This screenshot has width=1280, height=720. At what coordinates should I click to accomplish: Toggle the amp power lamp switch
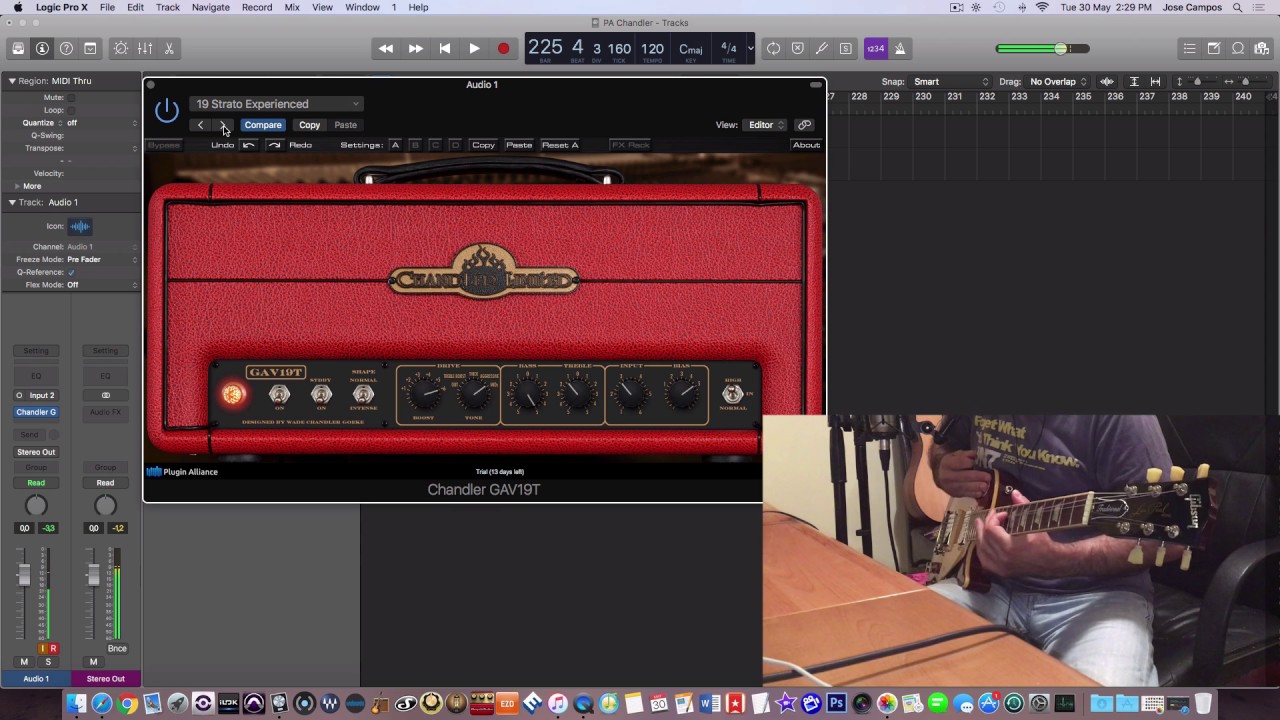233,394
